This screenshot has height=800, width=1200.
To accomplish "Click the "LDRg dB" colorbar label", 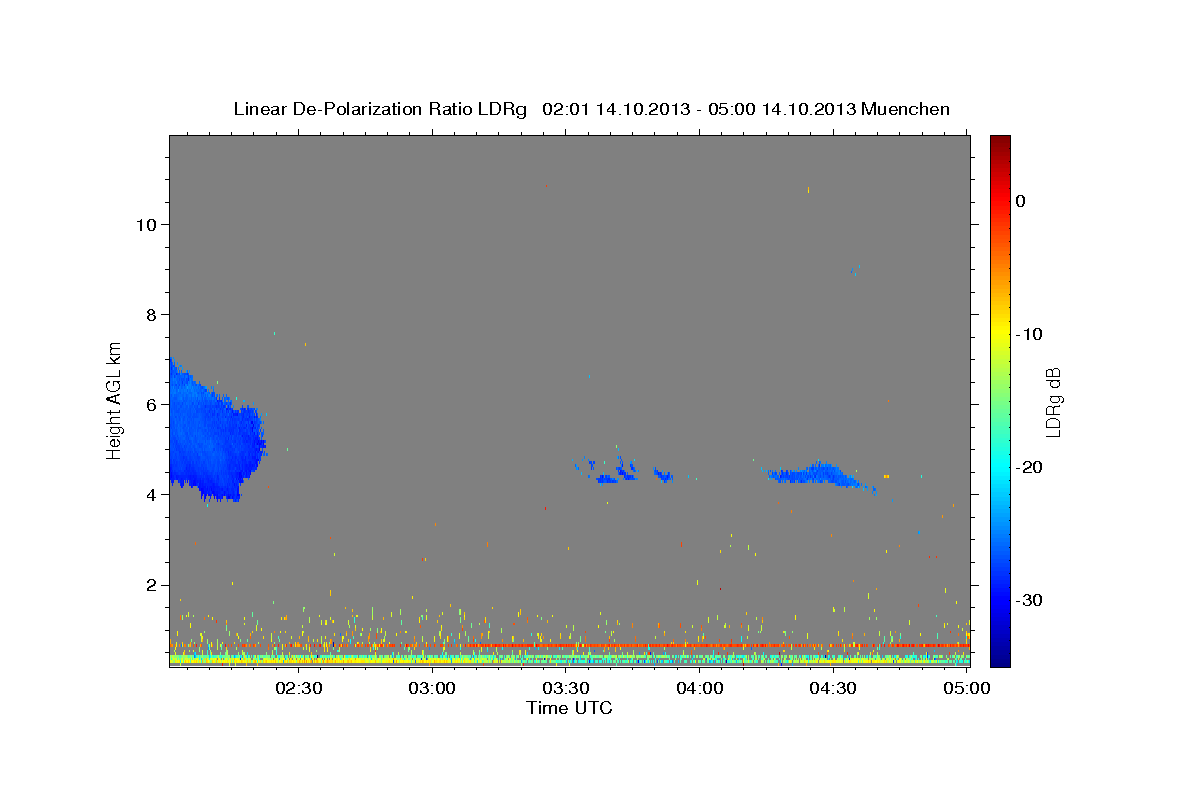I will pyautogui.click(x=1053, y=401).
